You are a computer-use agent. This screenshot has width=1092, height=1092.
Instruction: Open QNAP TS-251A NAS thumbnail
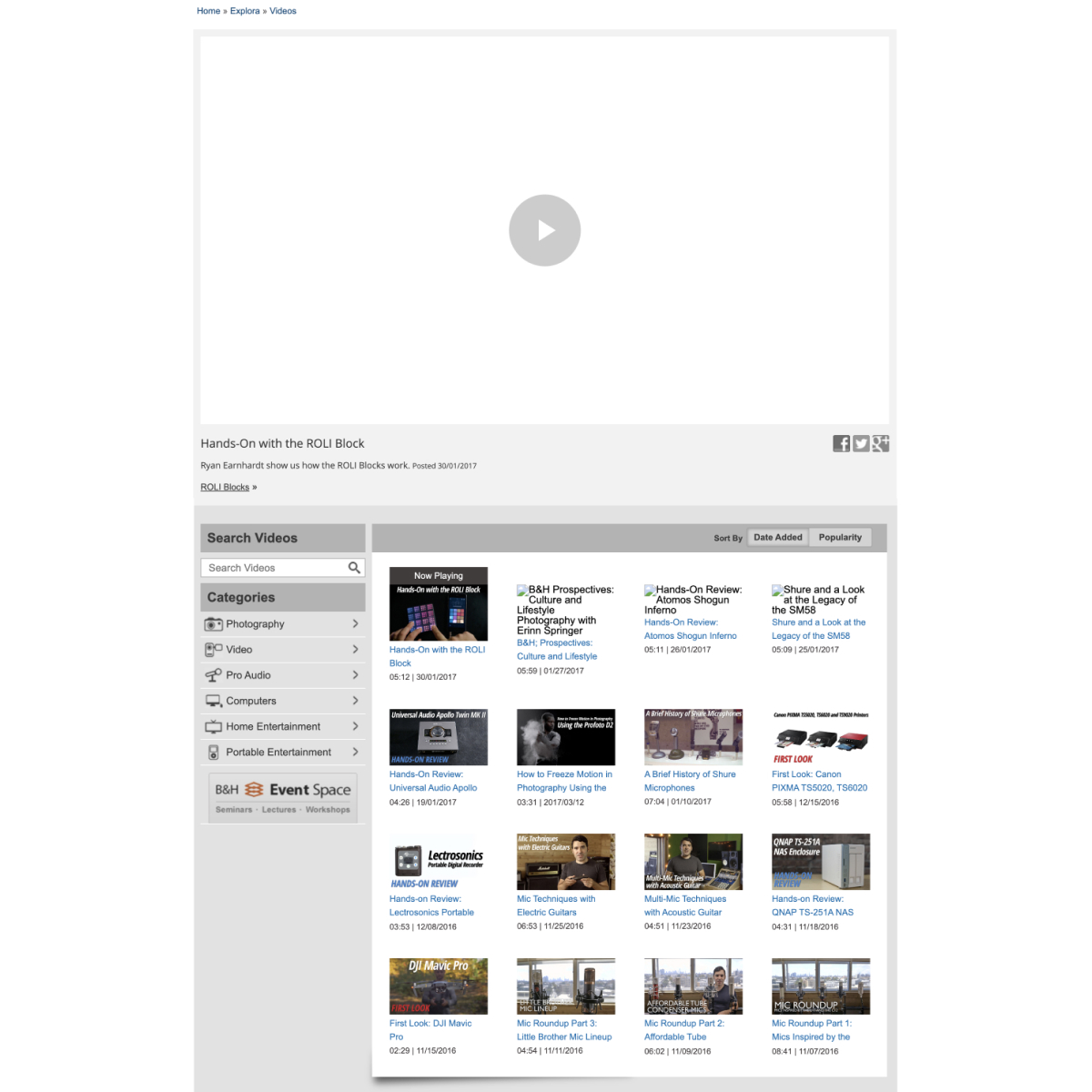pyautogui.click(x=821, y=862)
